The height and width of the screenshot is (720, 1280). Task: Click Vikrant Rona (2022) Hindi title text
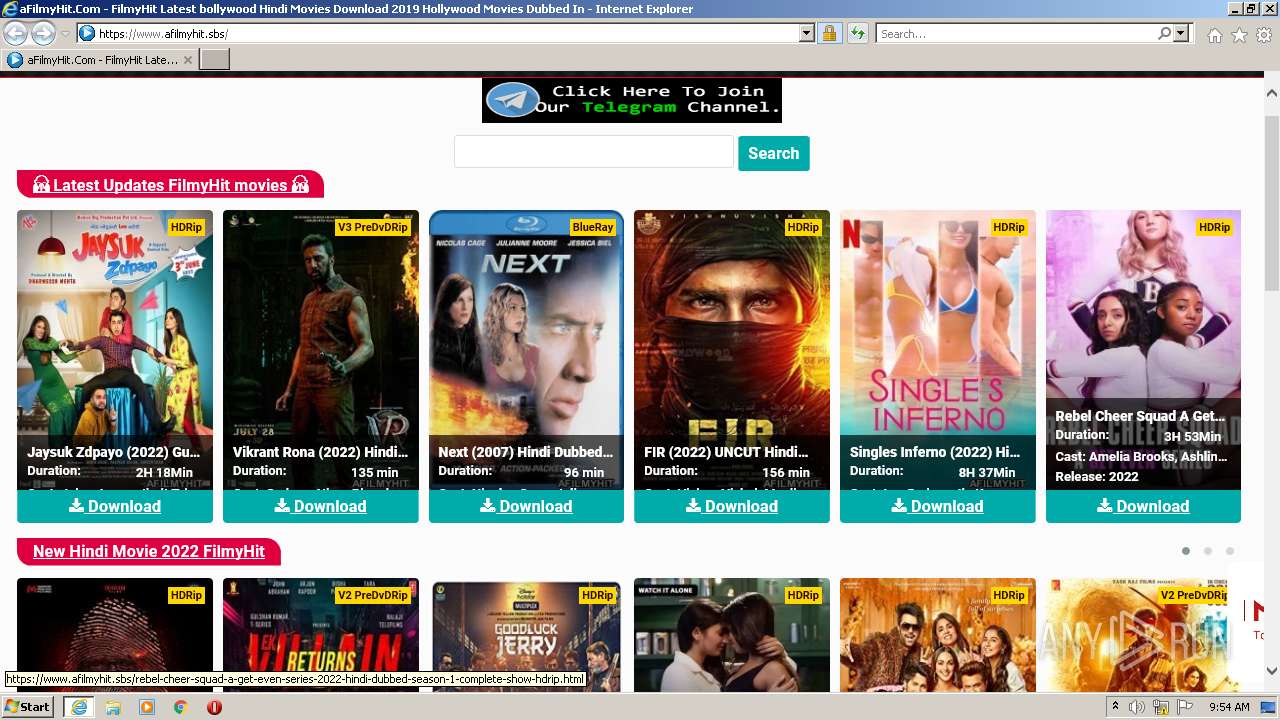click(x=321, y=452)
